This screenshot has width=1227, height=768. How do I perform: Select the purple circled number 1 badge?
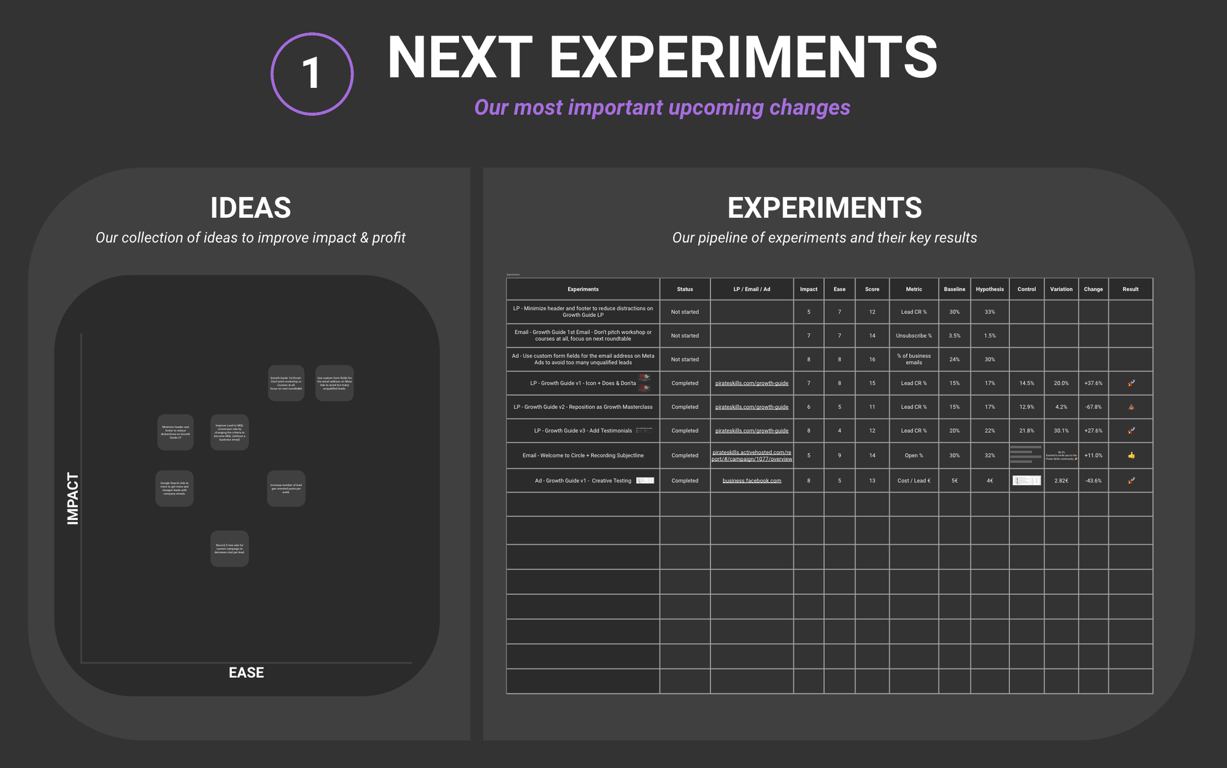click(312, 74)
